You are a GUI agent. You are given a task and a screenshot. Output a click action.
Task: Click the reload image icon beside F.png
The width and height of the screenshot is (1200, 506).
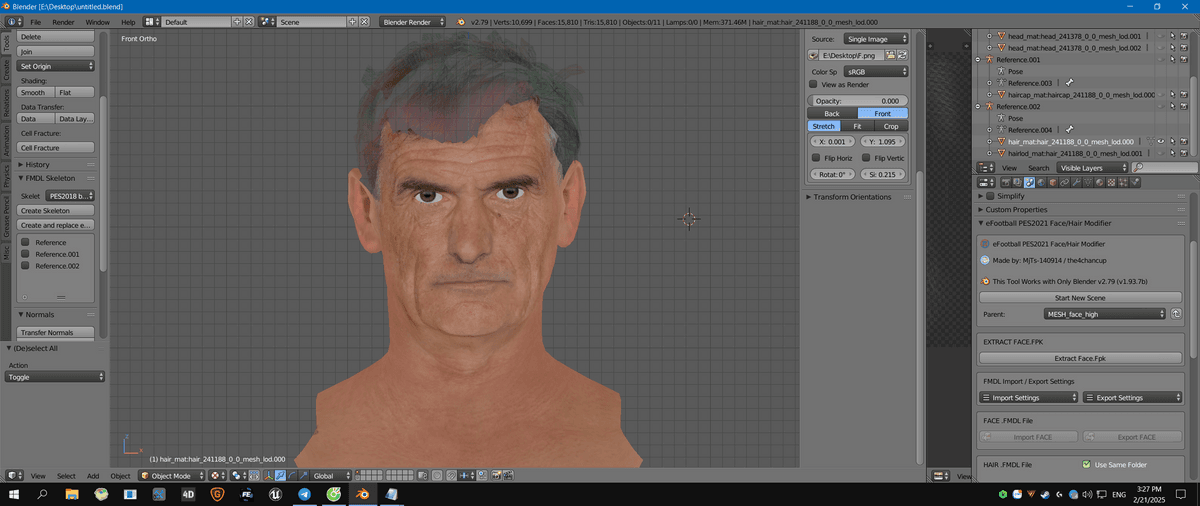coord(903,55)
